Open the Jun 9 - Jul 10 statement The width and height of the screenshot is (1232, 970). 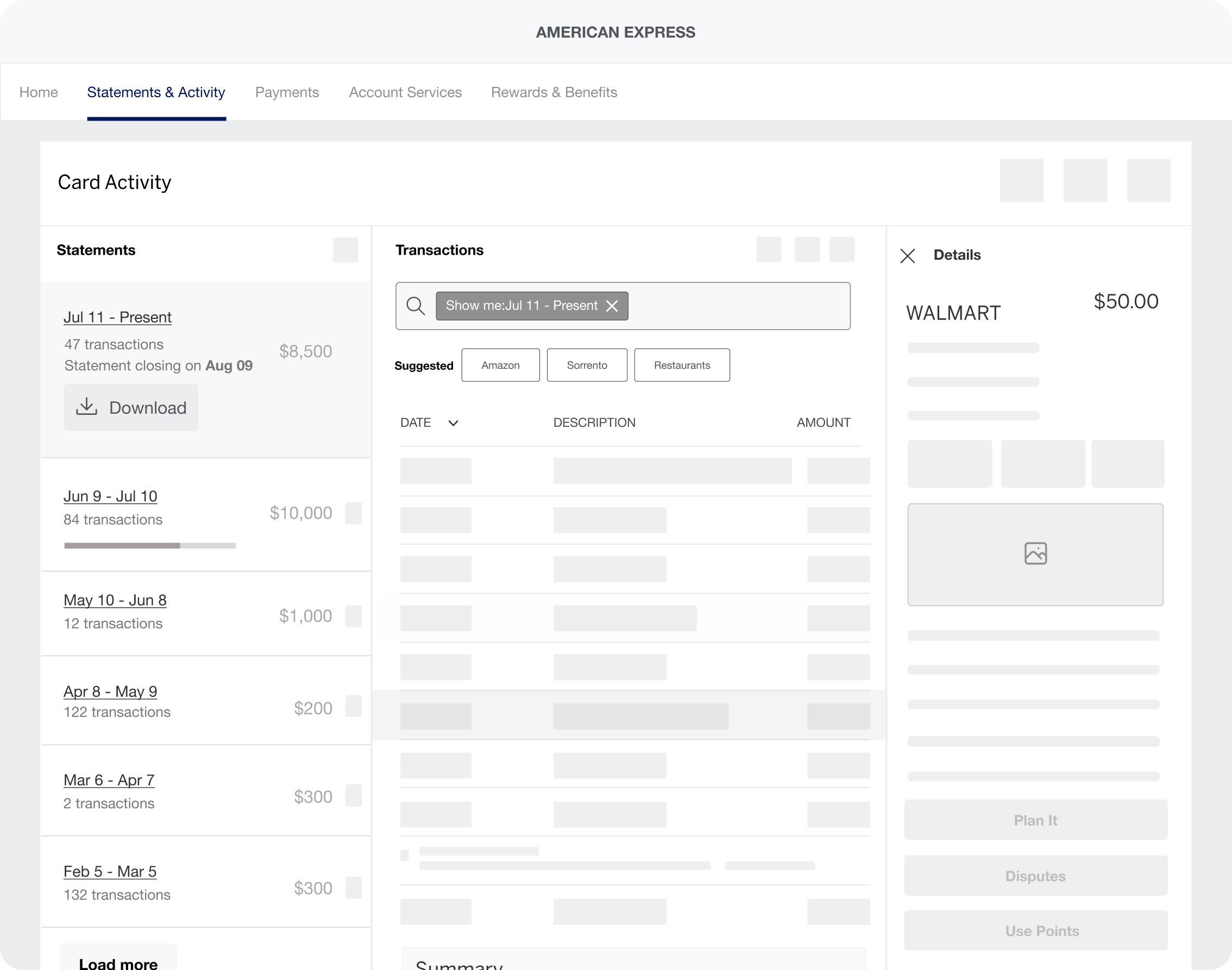pyautogui.click(x=110, y=496)
